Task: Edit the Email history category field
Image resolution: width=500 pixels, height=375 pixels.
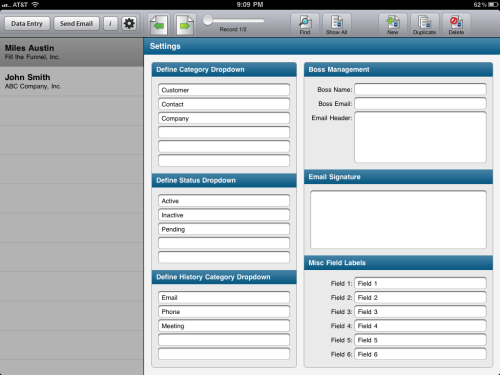Action: click(x=224, y=297)
